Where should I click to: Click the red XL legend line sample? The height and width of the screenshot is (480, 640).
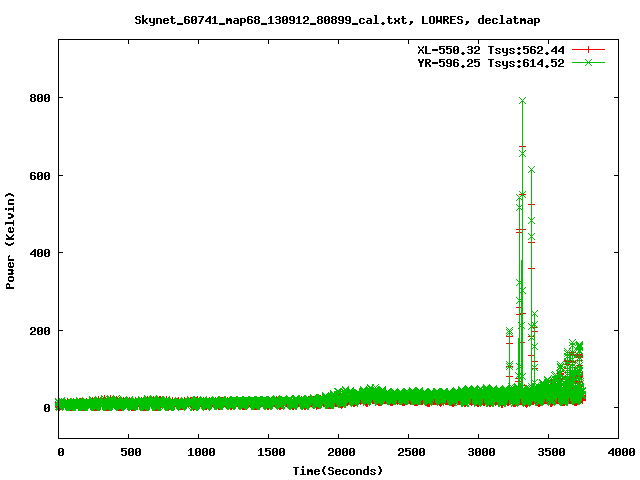coord(588,50)
